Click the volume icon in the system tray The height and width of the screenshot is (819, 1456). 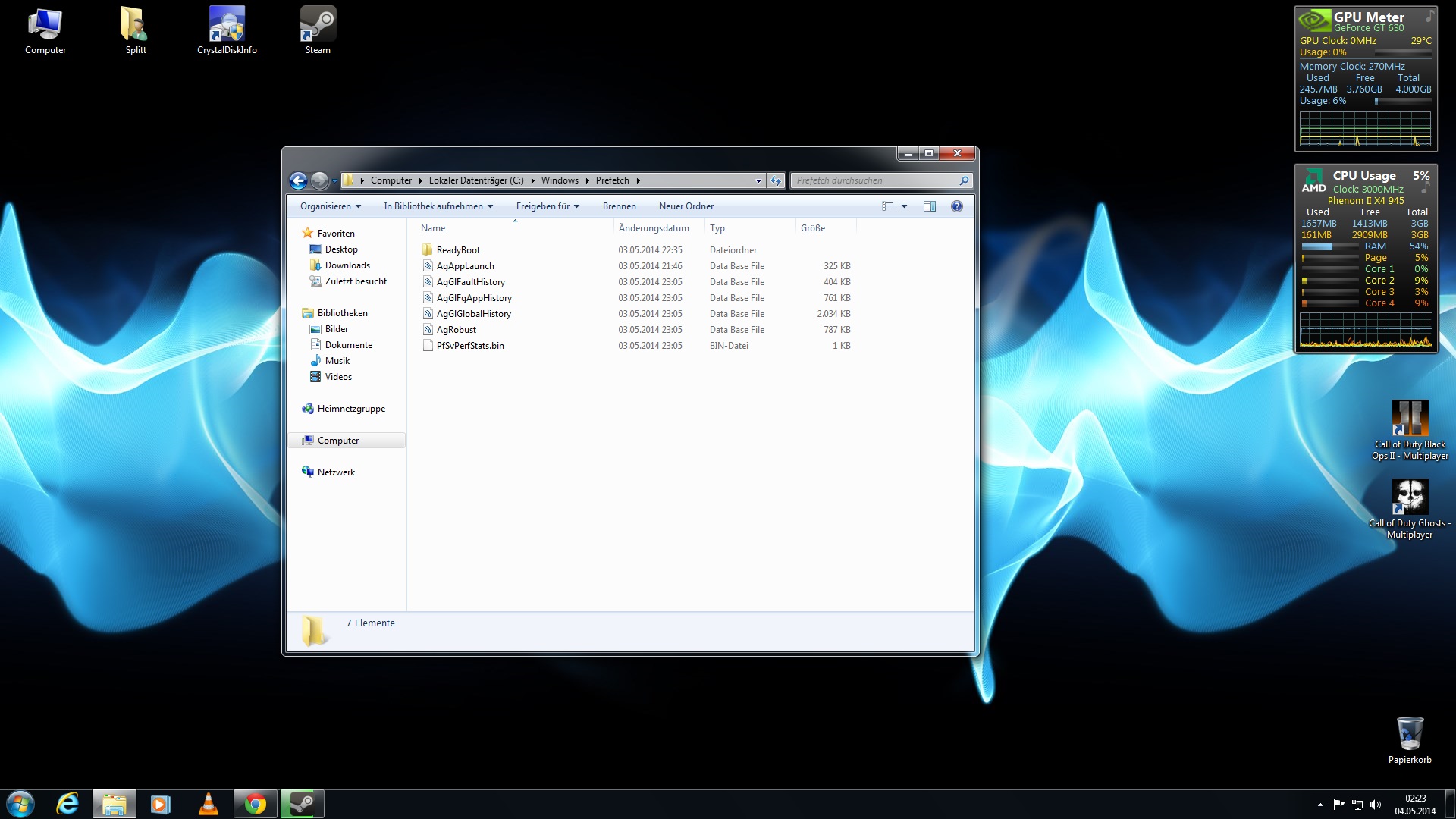1376,805
